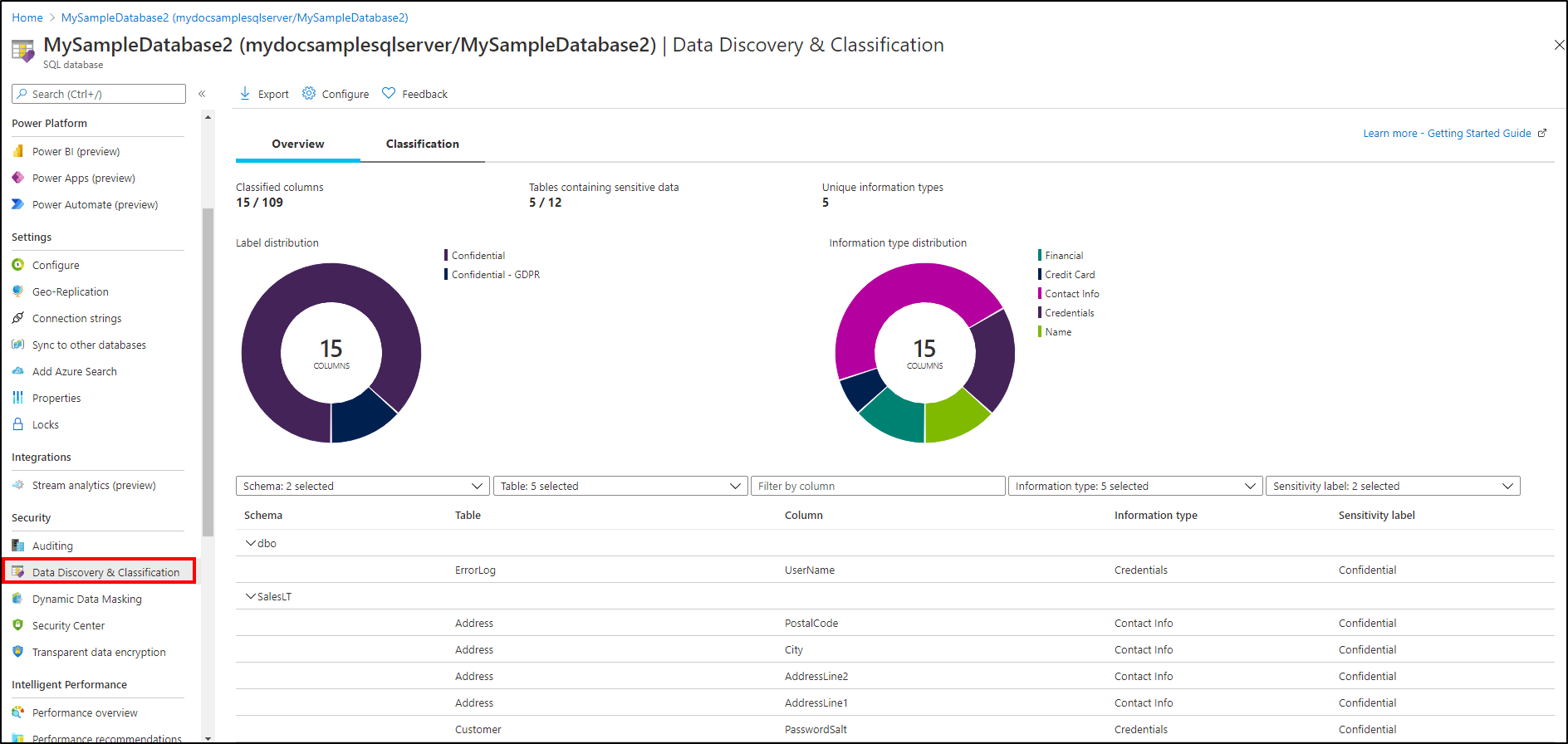
Task: Open Dynamic Data Masking menu item
Action: coord(87,599)
